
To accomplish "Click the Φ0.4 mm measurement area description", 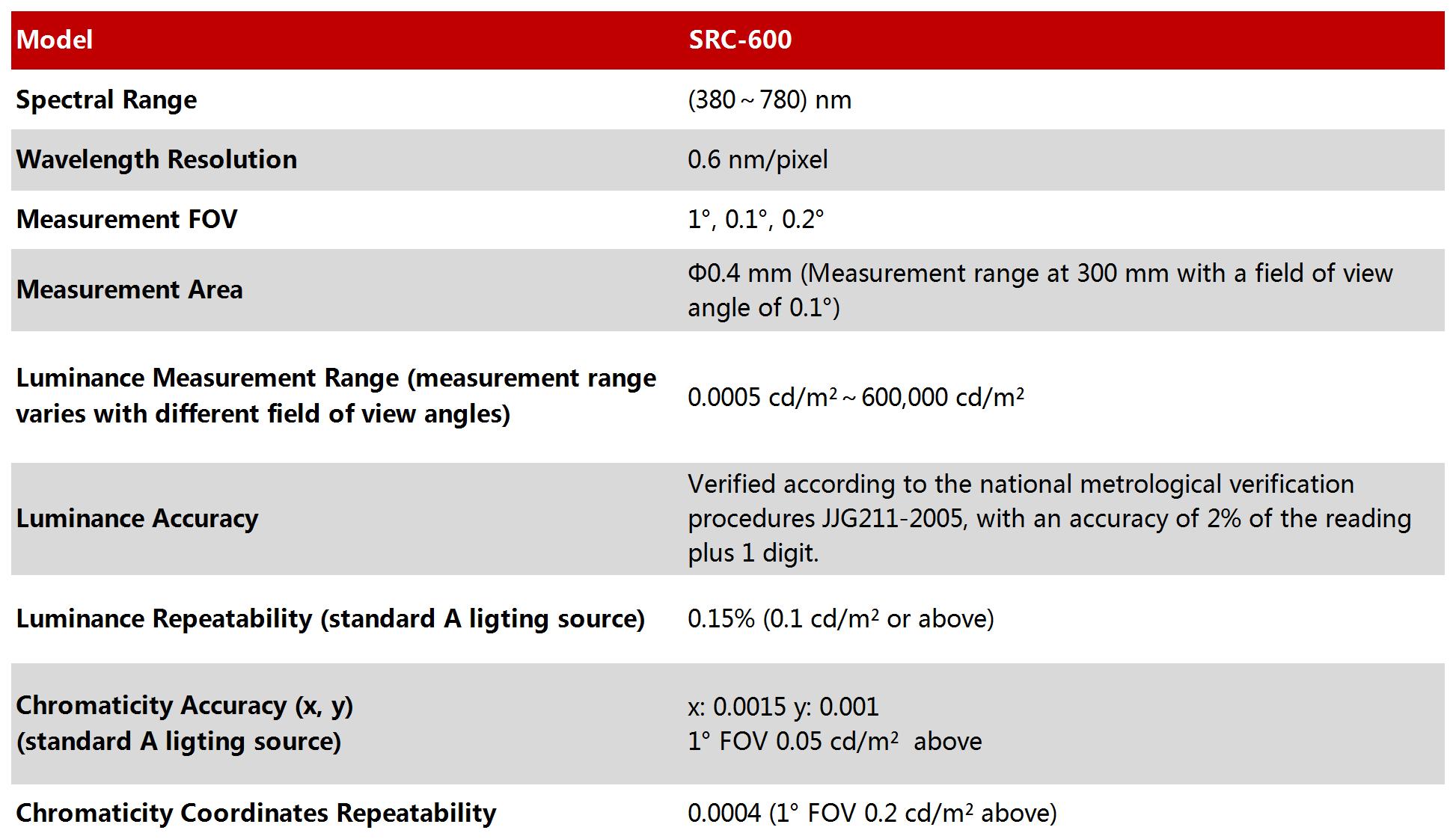I will point(1039,290).
